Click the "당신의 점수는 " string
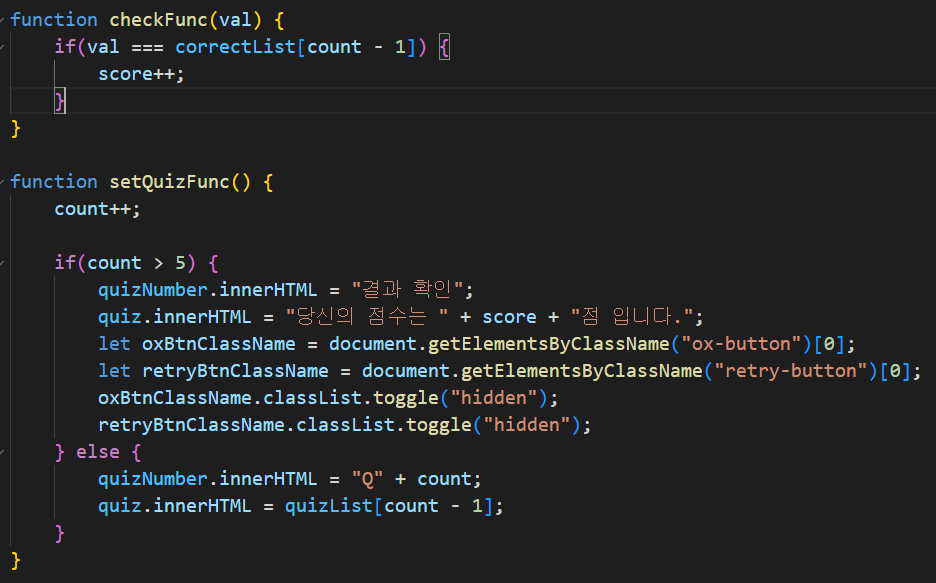The width and height of the screenshot is (936, 583). [x=367, y=317]
